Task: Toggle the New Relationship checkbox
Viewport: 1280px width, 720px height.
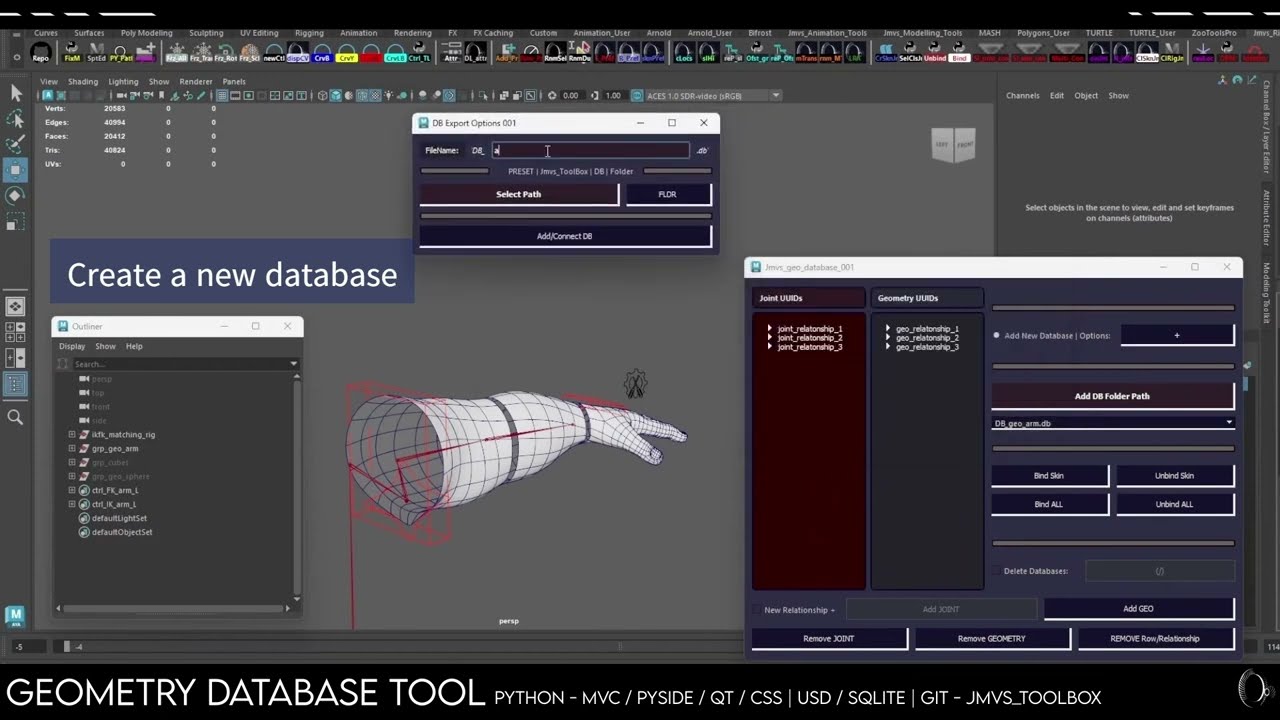Action: (756, 610)
